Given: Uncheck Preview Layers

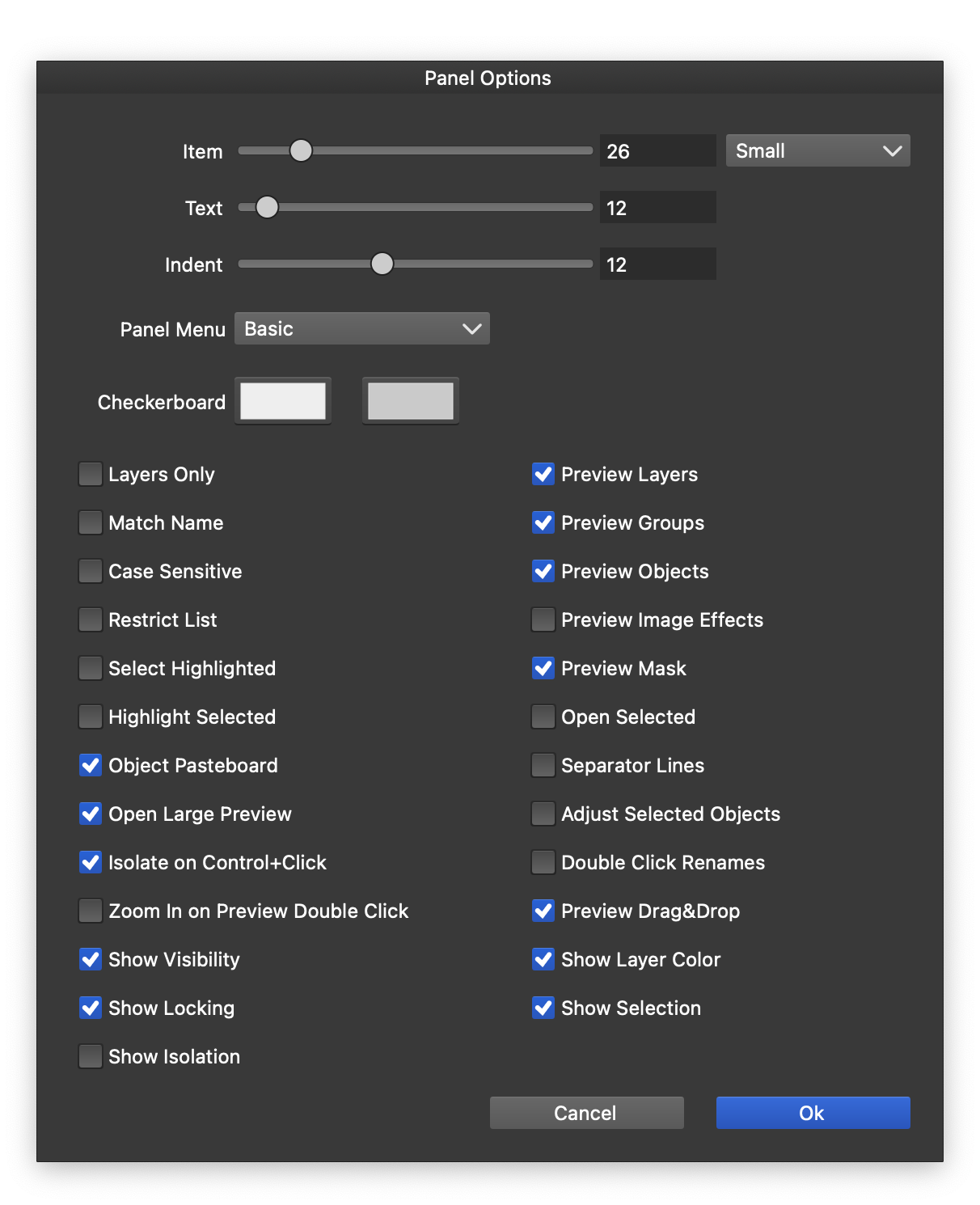Looking at the screenshot, I should point(543,474).
